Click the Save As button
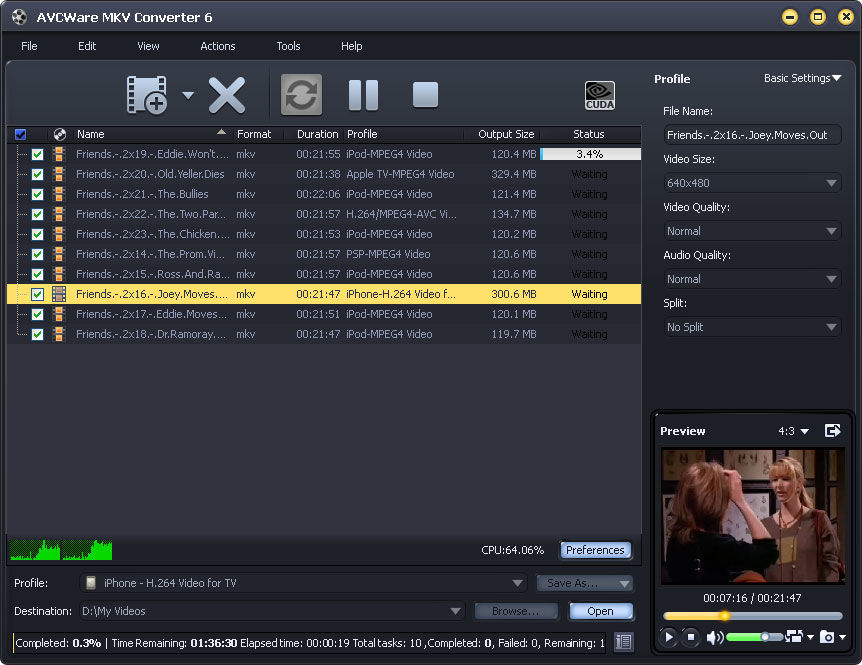The width and height of the screenshot is (862, 665). click(x=584, y=583)
